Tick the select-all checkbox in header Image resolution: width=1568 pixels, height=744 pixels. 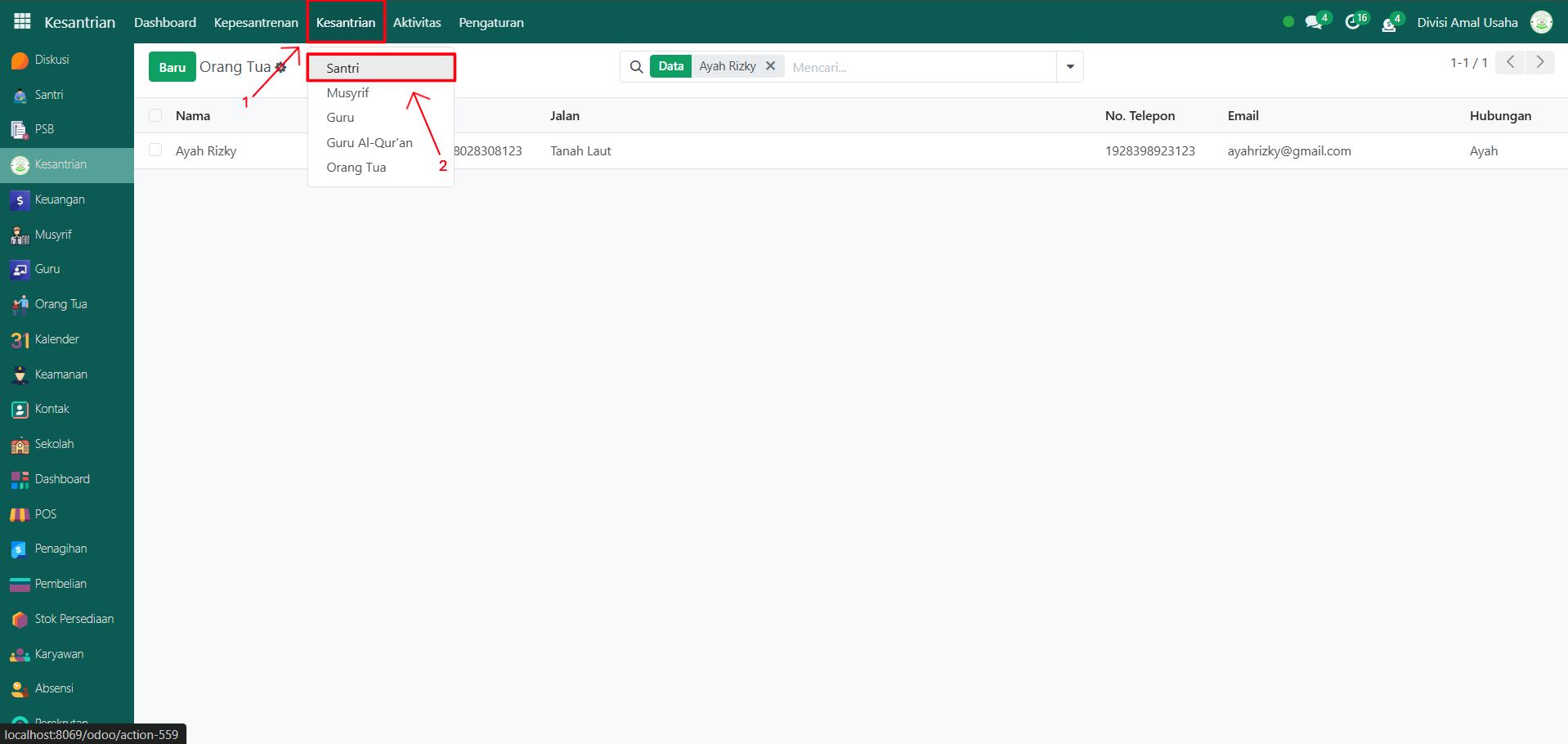155,116
